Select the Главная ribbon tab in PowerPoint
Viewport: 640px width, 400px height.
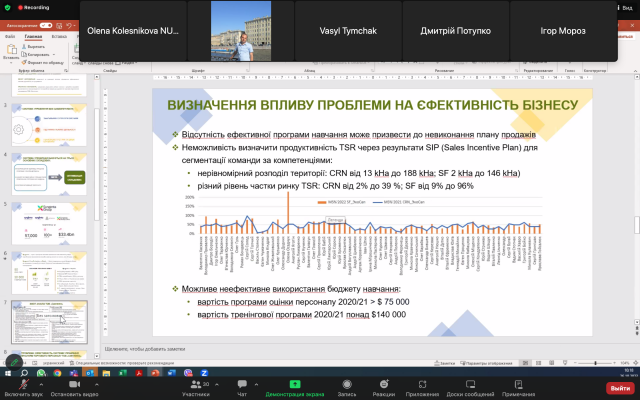(x=33, y=36)
